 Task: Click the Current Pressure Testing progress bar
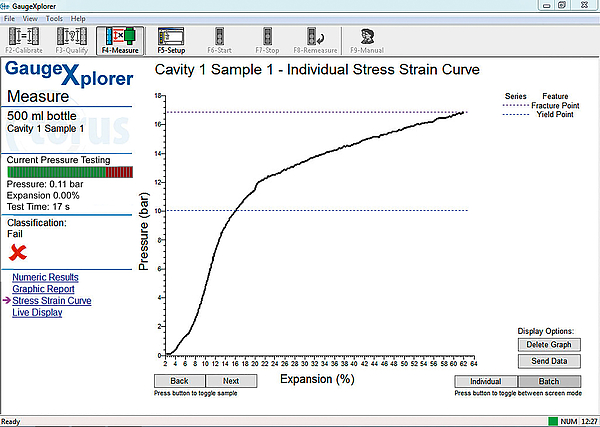tap(69, 172)
